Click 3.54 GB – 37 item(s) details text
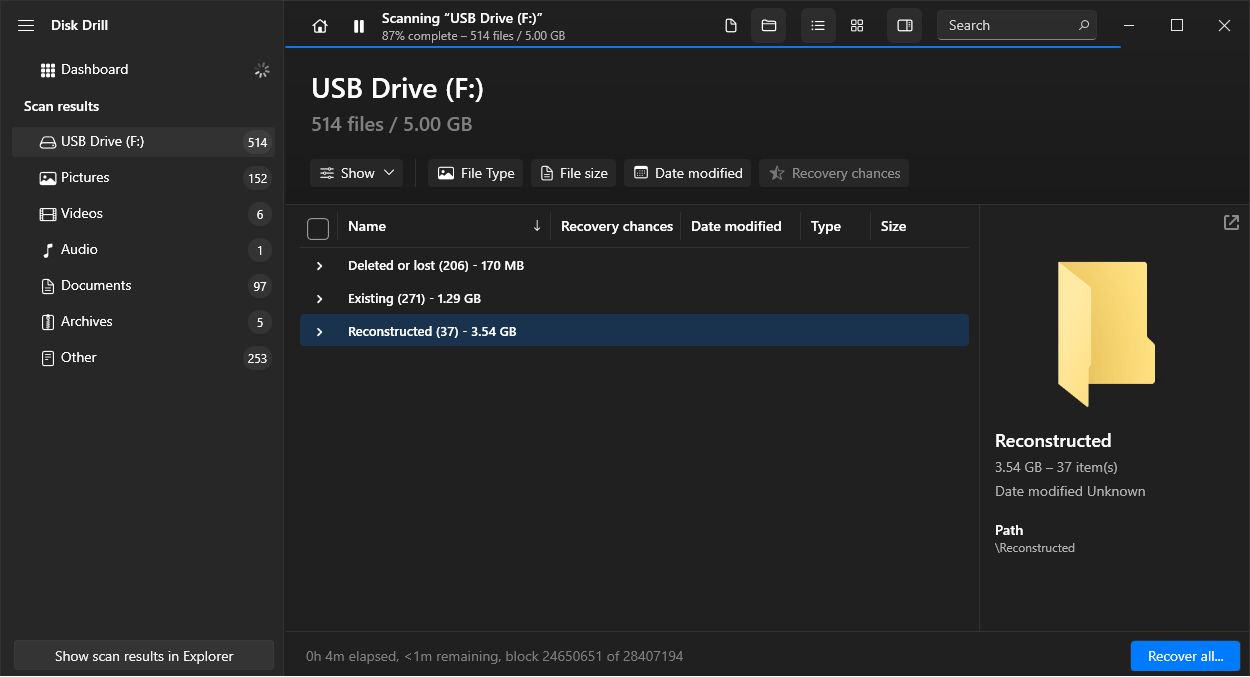Viewport: 1250px width, 677px height. coord(1056,467)
